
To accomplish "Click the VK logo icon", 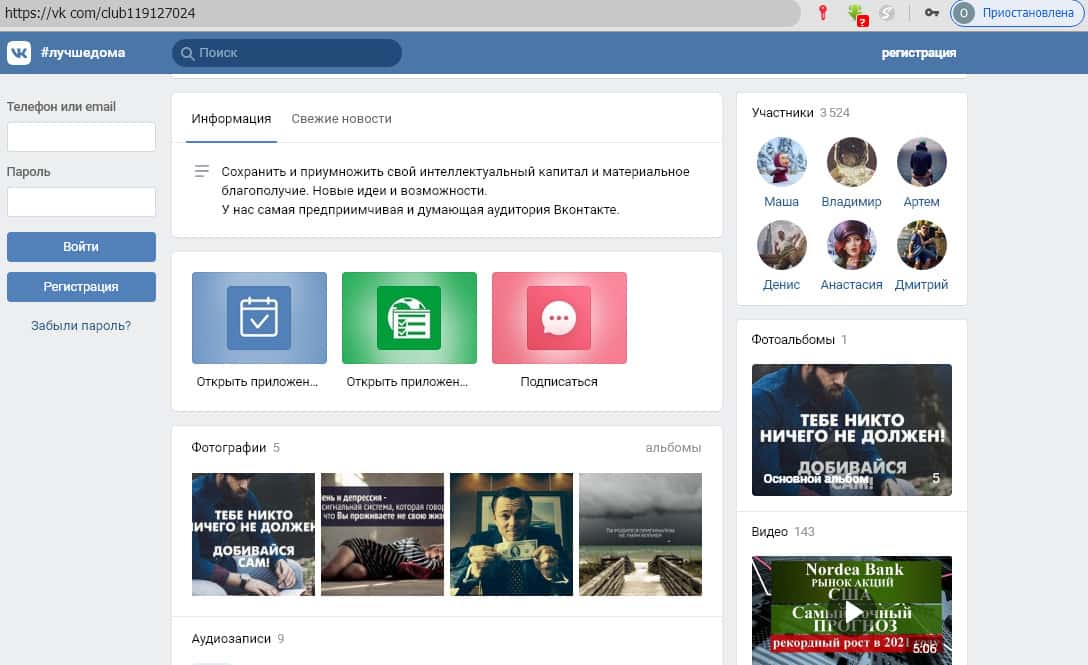I will point(19,53).
